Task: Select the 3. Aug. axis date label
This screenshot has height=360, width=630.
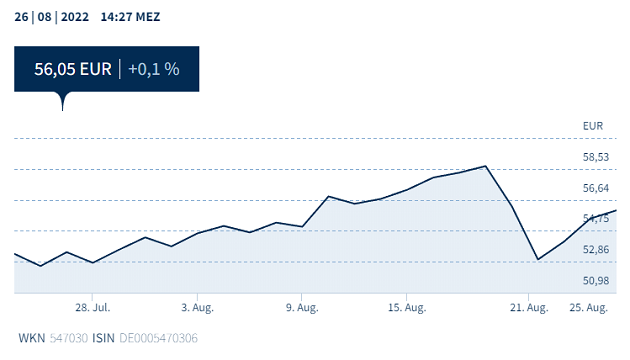Action: pyautogui.click(x=197, y=307)
